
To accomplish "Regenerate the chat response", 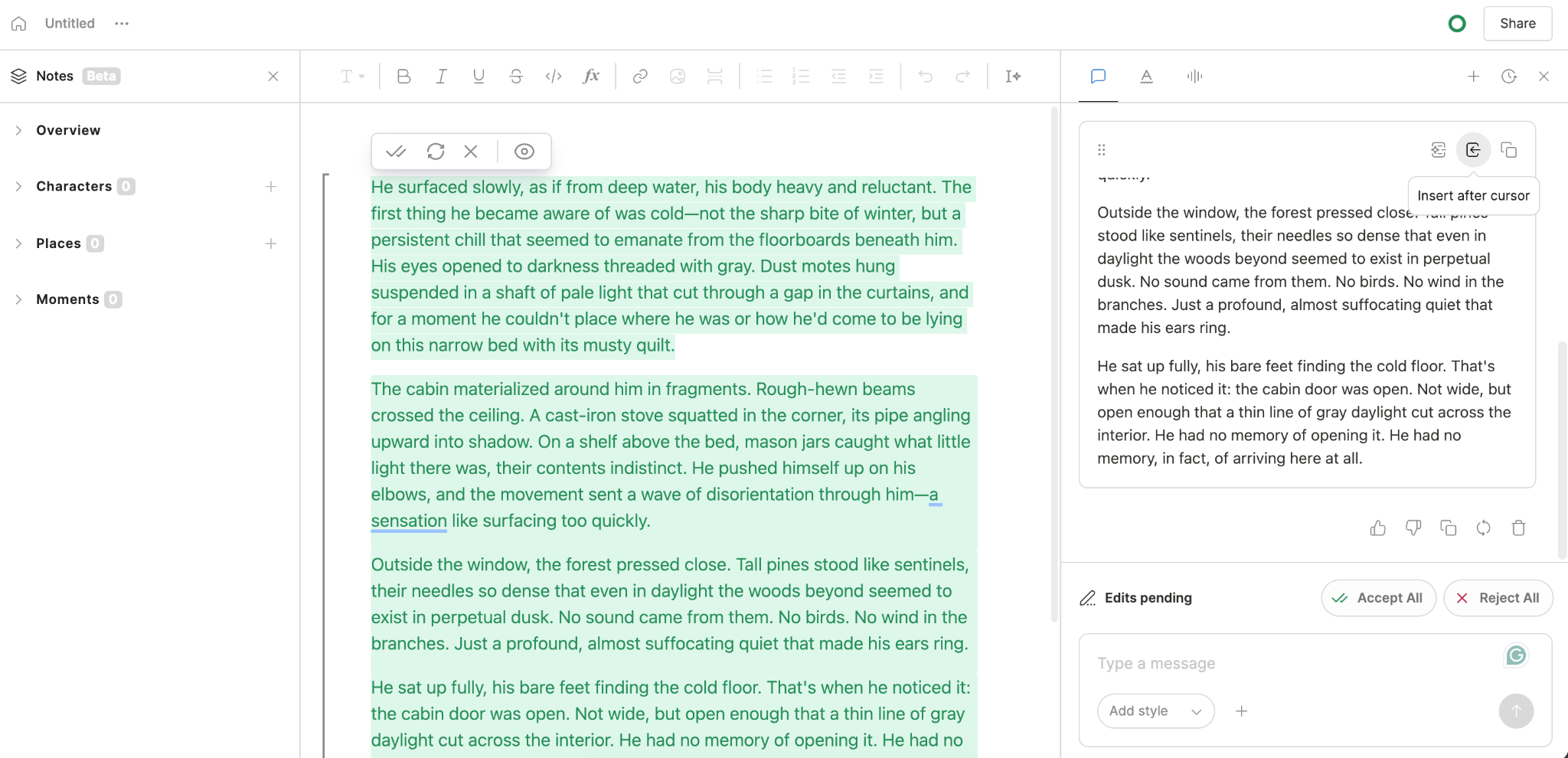I will tap(1484, 528).
